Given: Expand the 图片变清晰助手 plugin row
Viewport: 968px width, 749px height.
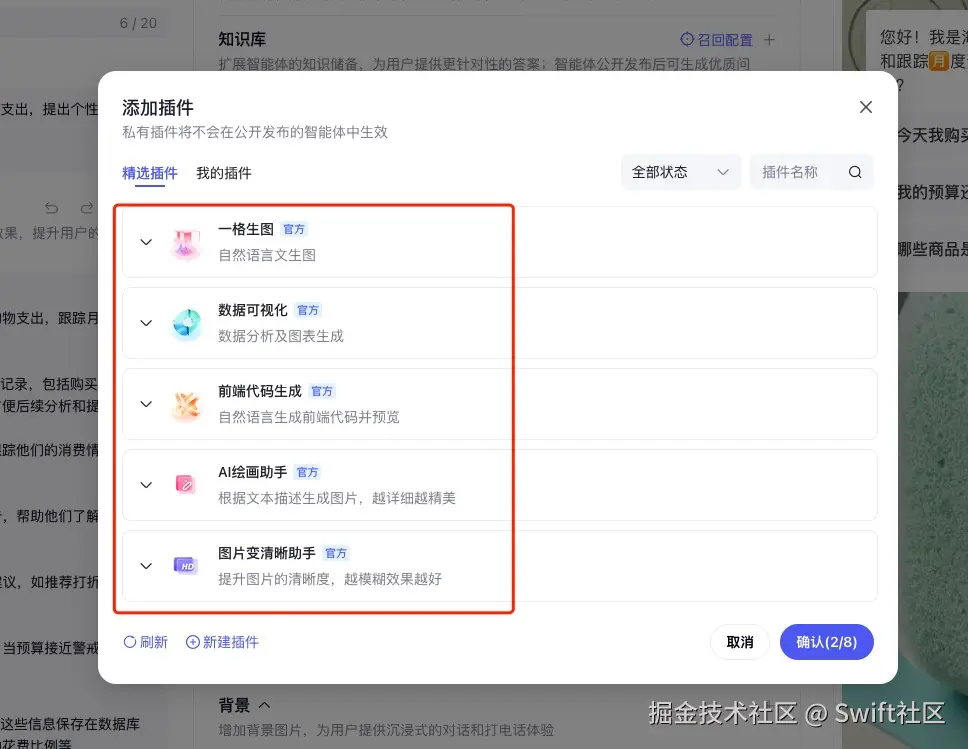Looking at the screenshot, I should [146, 566].
